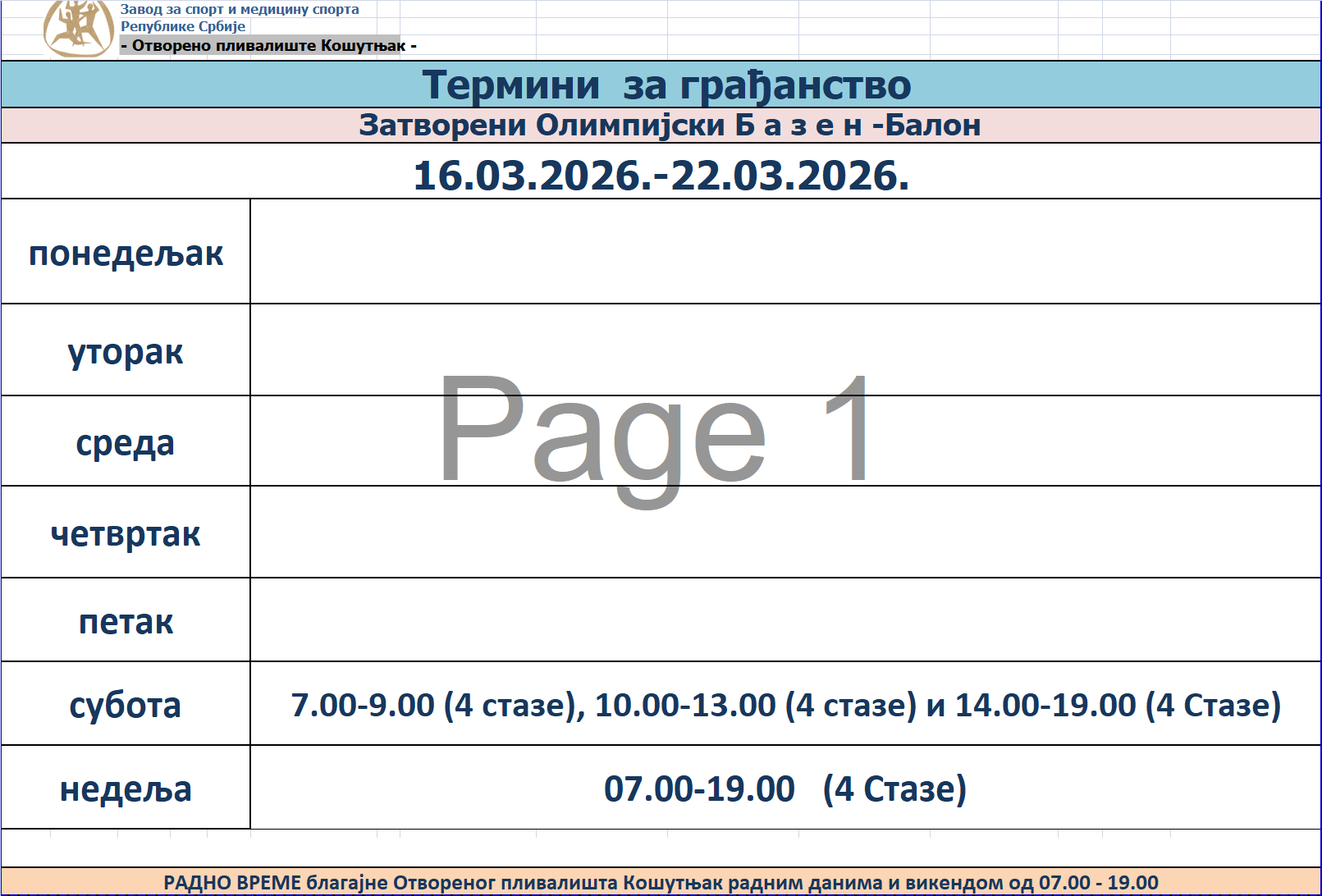Viewport: 1322px width, 896px height.
Task: Select the empty schedule cell beside четвртак
Action: tap(785, 533)
